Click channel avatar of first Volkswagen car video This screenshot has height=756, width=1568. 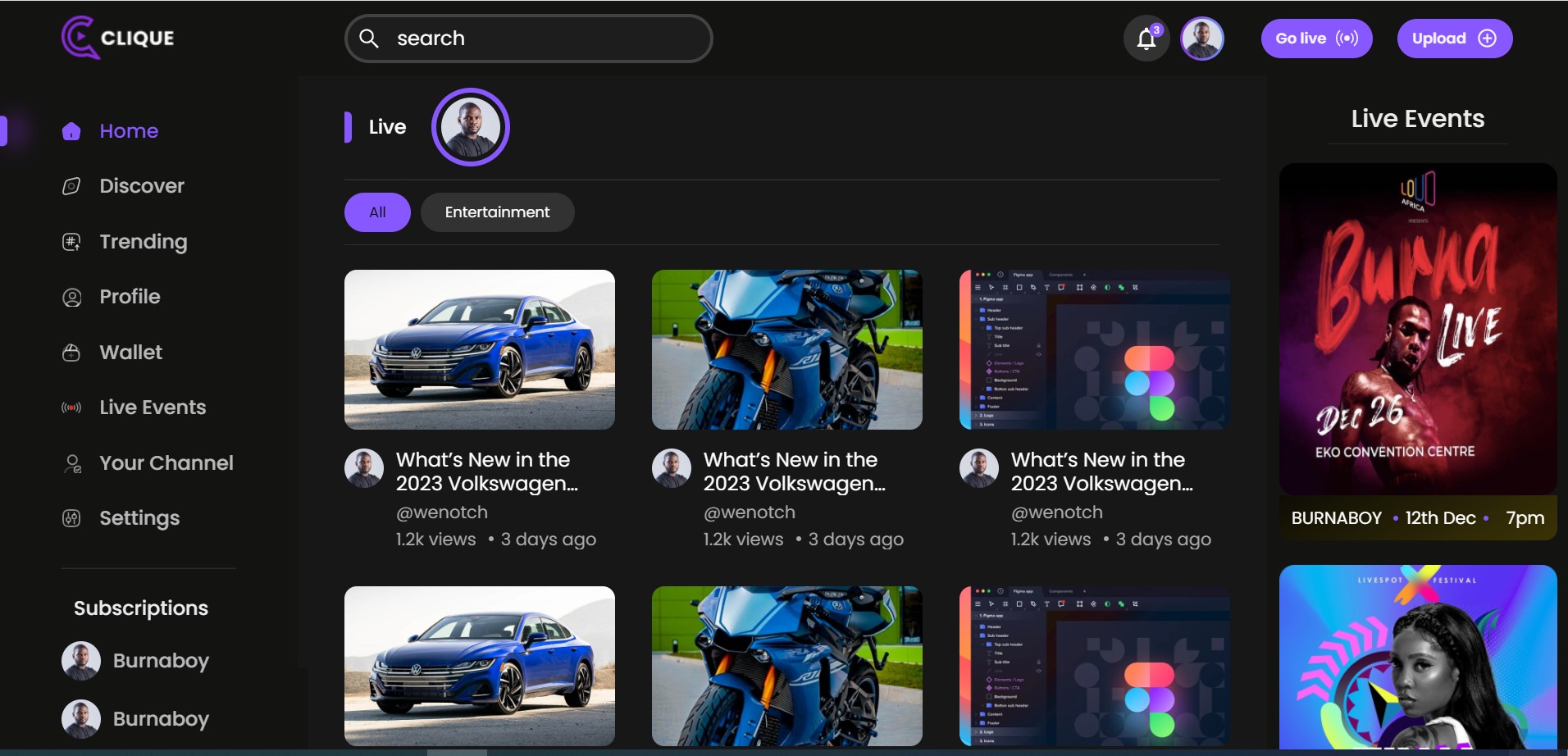coord(364,468)
